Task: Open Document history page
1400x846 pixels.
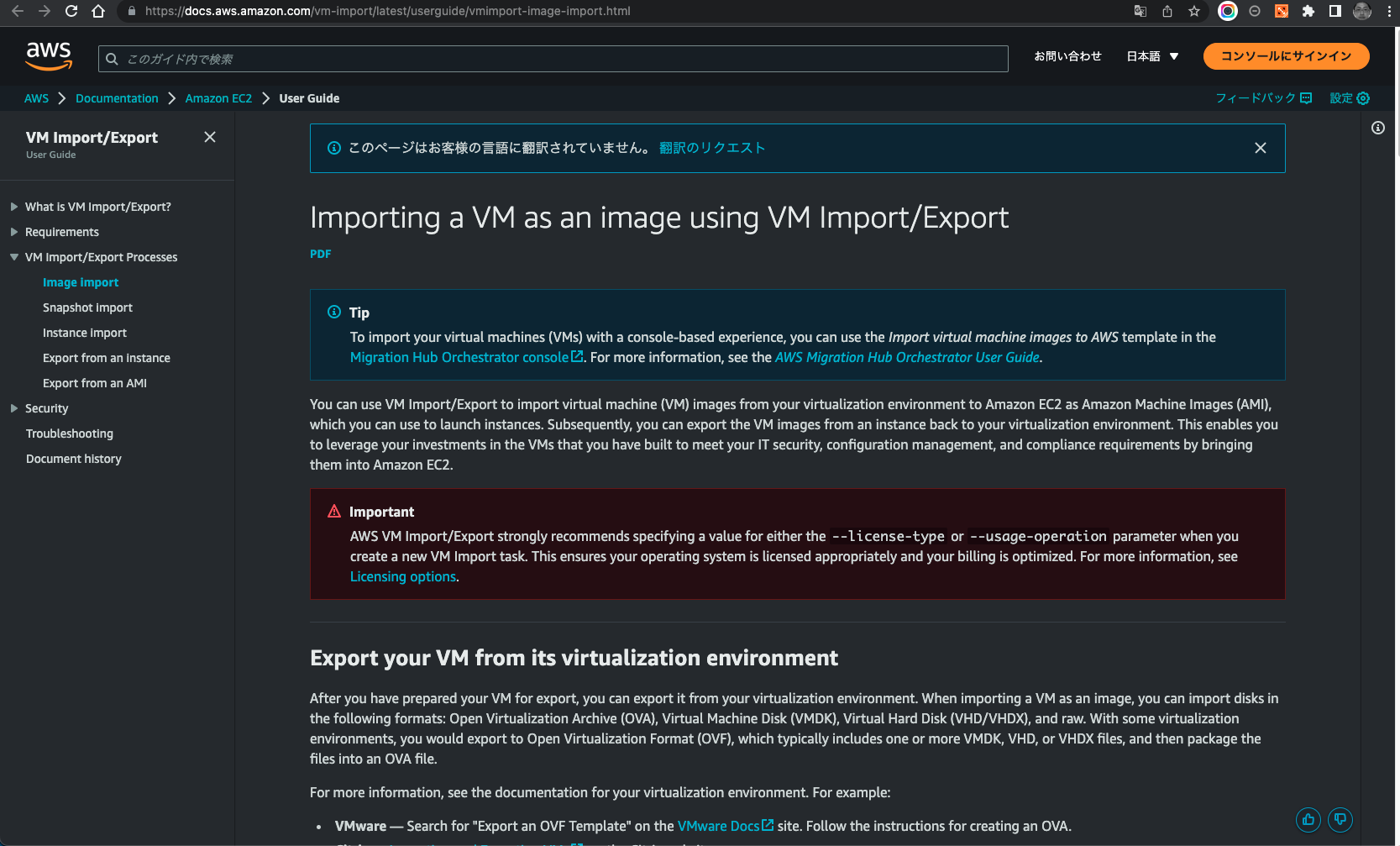Action: pos(74,459)
